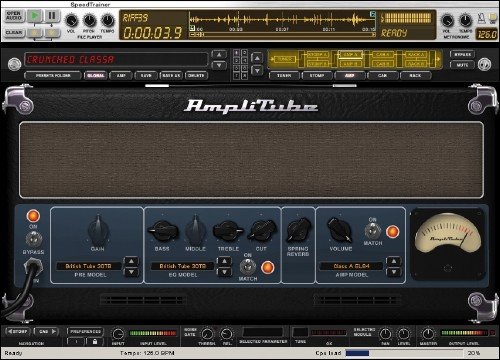Viewport: 500px width, 360px height.
Task: Click the up arrow beside the number grid
Action: tap(257, 58)
